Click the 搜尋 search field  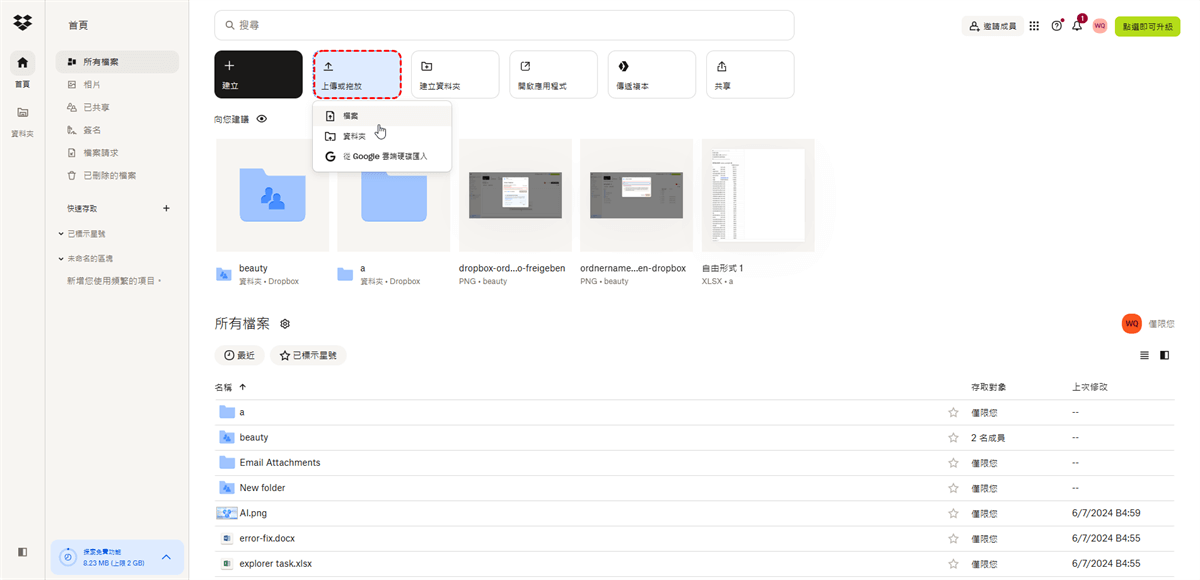point(504,25)
